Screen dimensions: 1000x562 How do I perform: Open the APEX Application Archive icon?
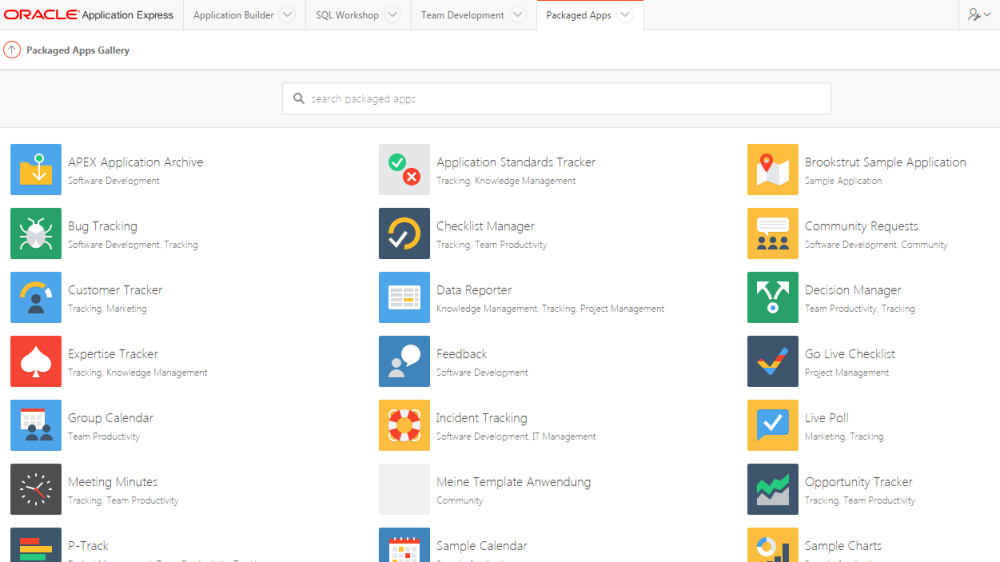pyautogui.click(x=36, y=170)
